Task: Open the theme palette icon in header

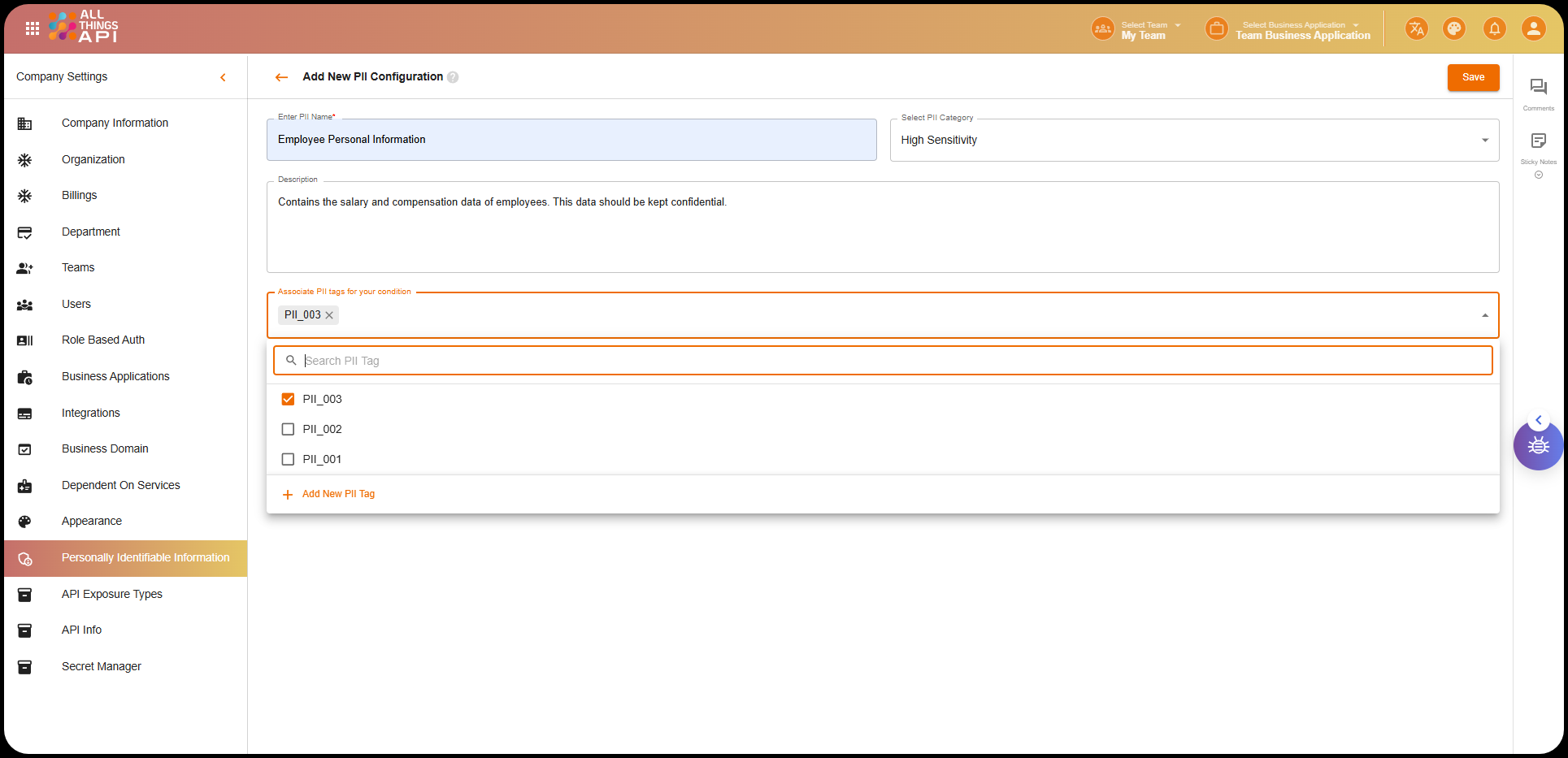Action: tap(1453, 29)
